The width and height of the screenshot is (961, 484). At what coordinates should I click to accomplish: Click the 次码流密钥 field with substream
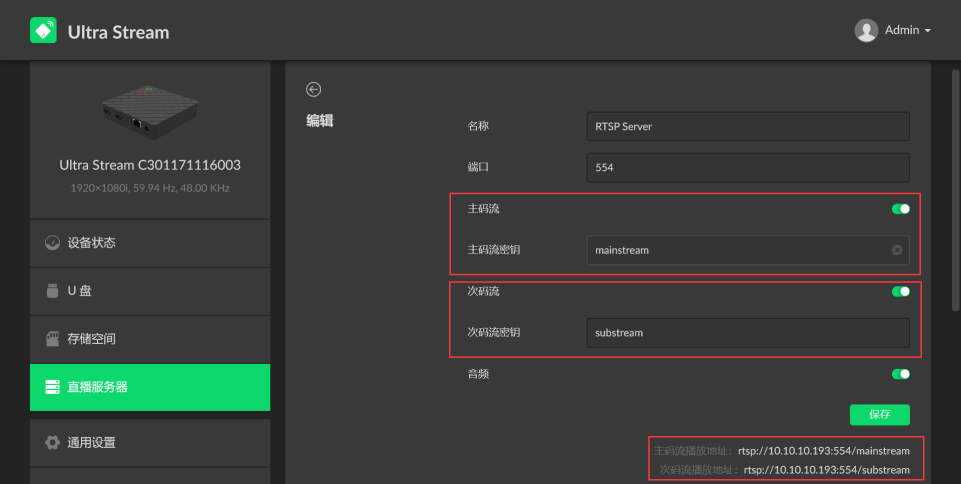[x=748, y=333]
